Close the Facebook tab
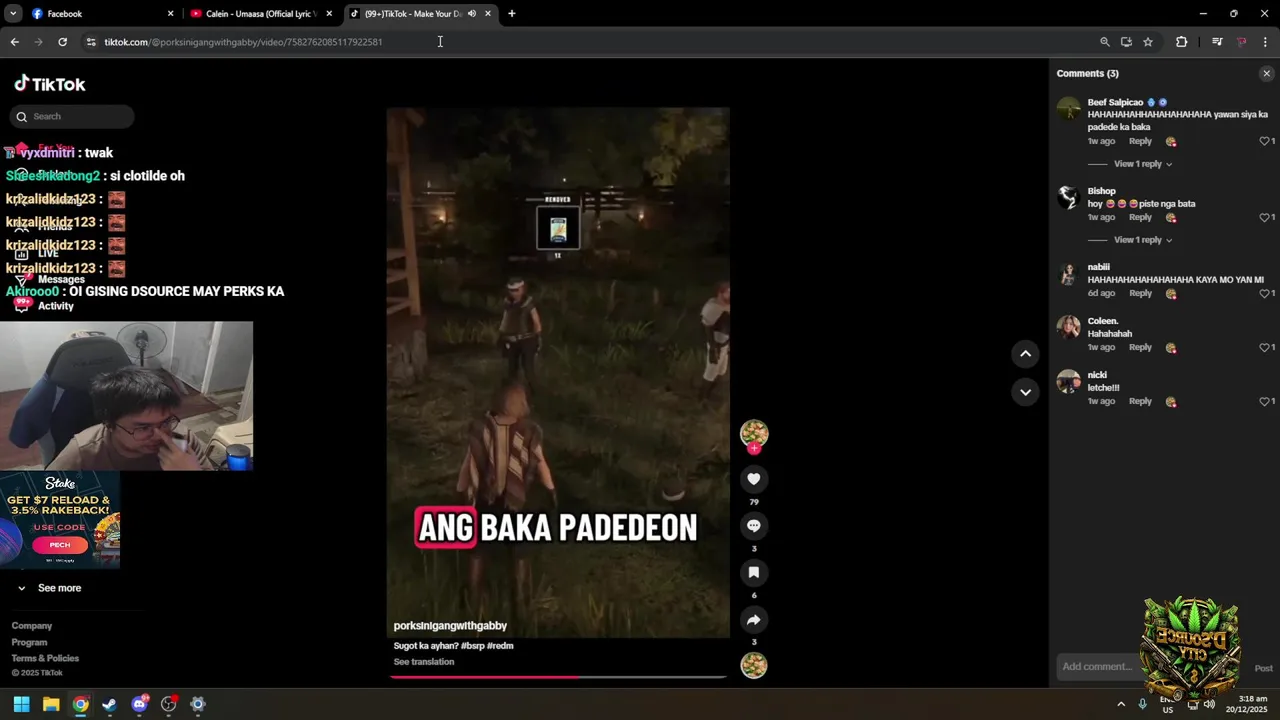1280x720 pixels. (x=170, y=14)
